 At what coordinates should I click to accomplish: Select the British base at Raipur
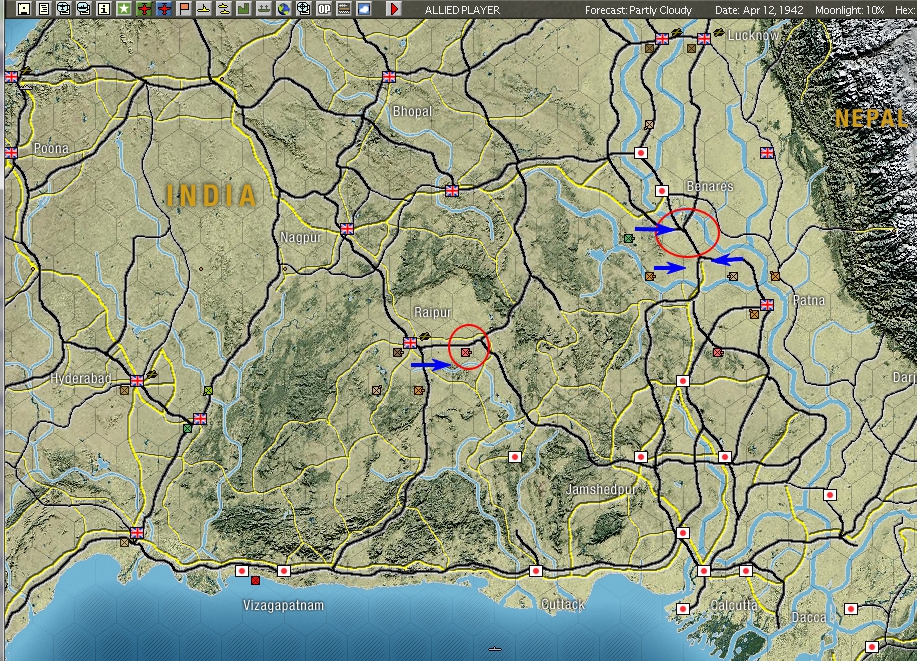[x=410, y=343]
